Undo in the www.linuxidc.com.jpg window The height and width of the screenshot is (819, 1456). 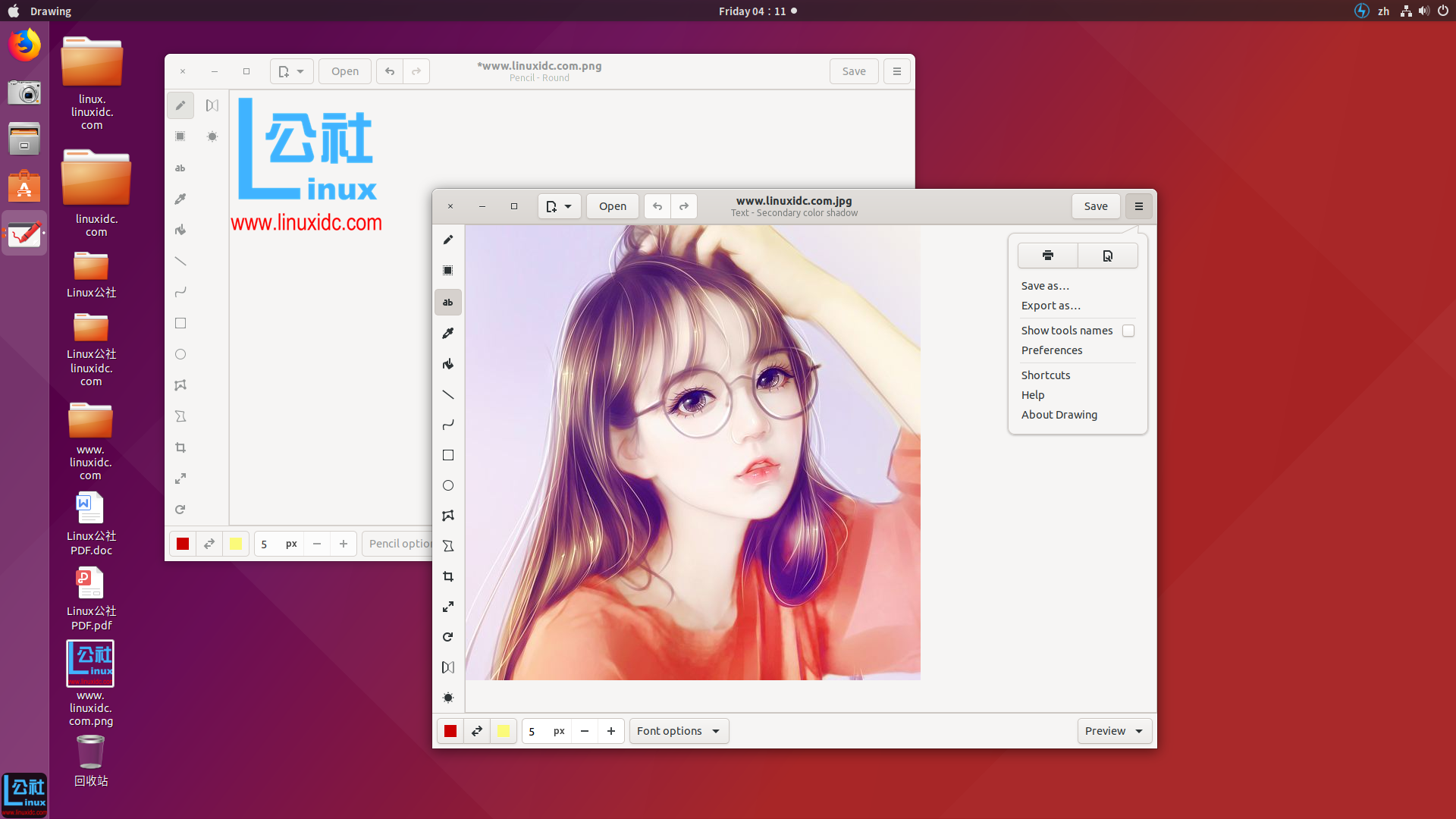coord(657,206)
